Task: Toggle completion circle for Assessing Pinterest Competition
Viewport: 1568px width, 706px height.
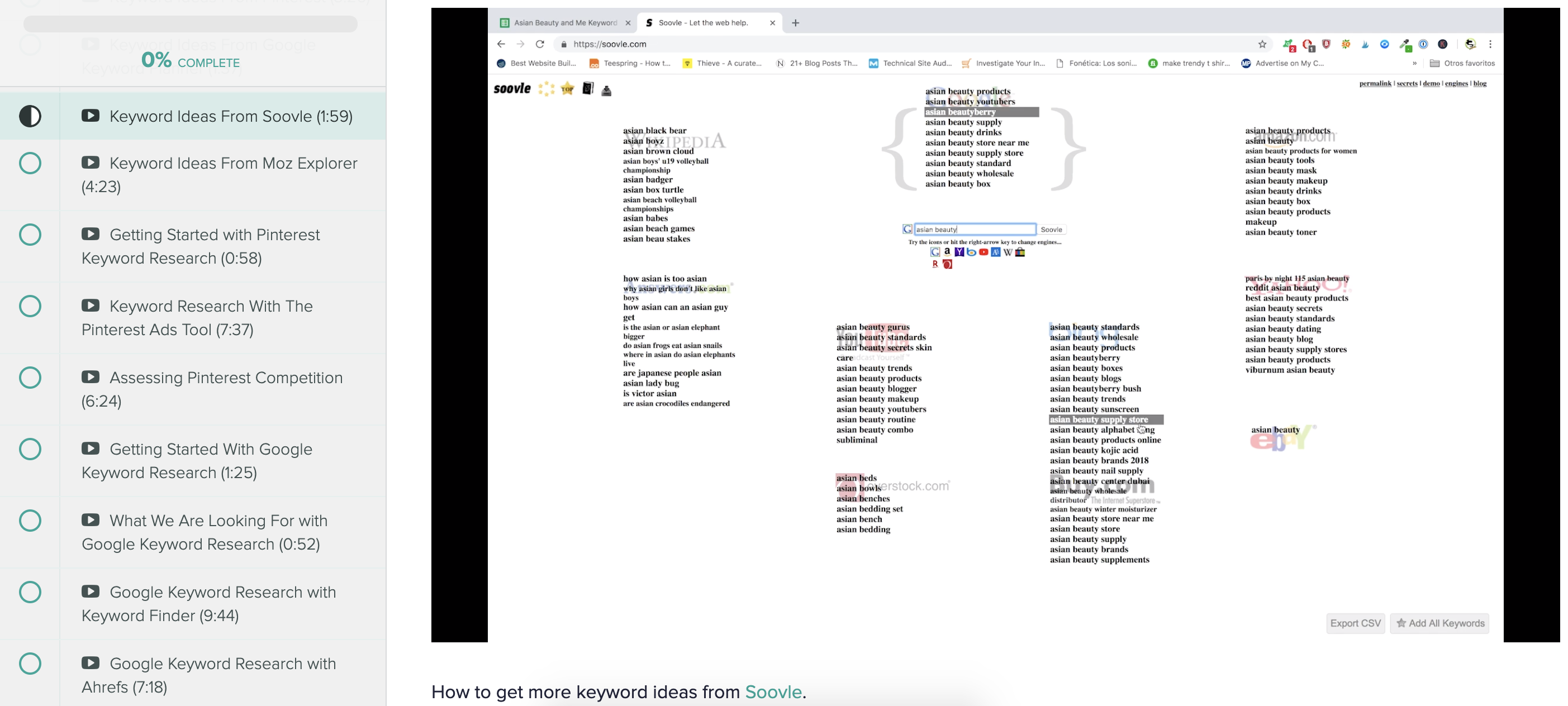Action: (x=30, y=376)
